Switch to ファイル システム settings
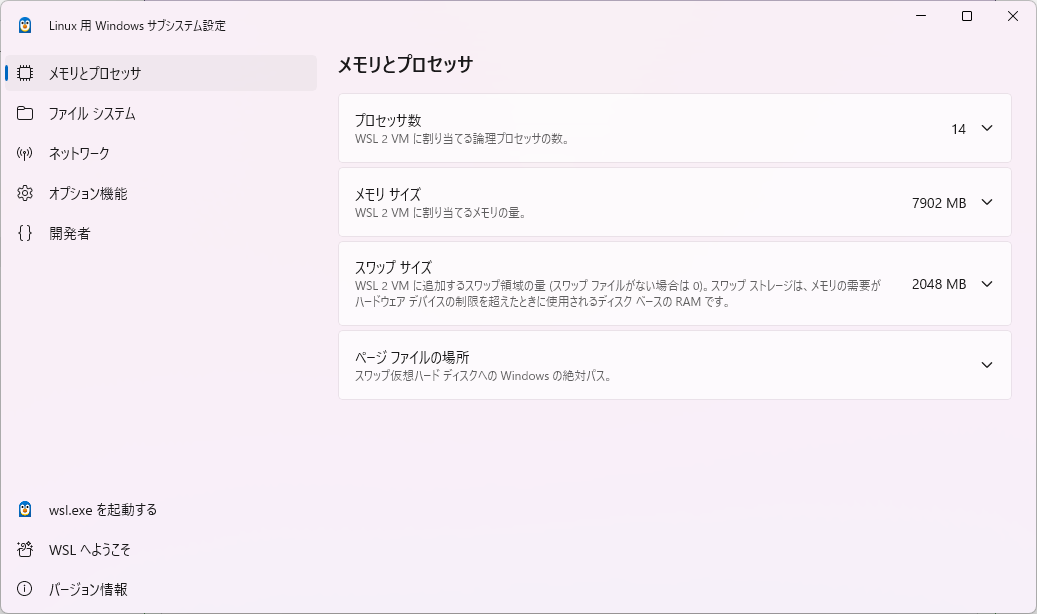The height and width of the screenshot is (614, 1037). pyautogui.click(x=161, y=113)
